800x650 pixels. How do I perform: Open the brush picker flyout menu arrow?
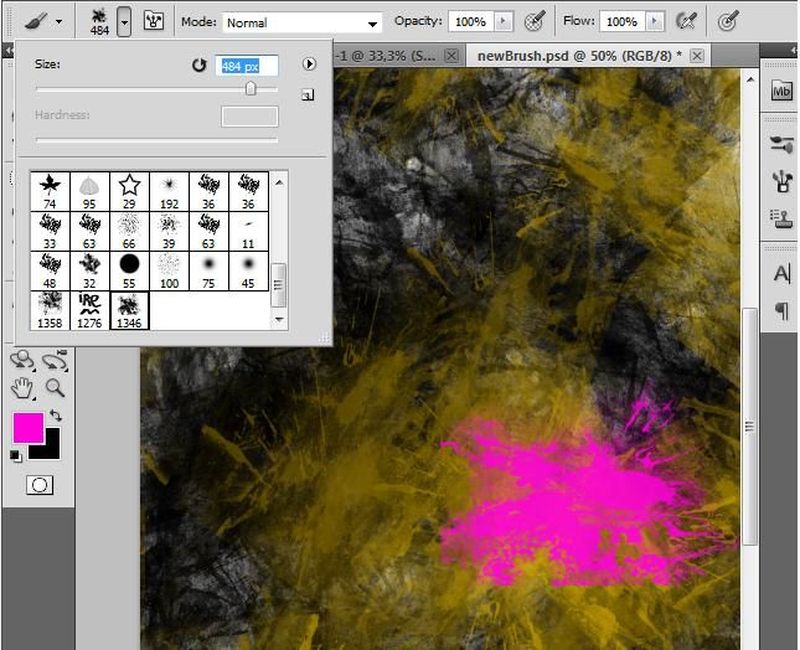(309, 64)
